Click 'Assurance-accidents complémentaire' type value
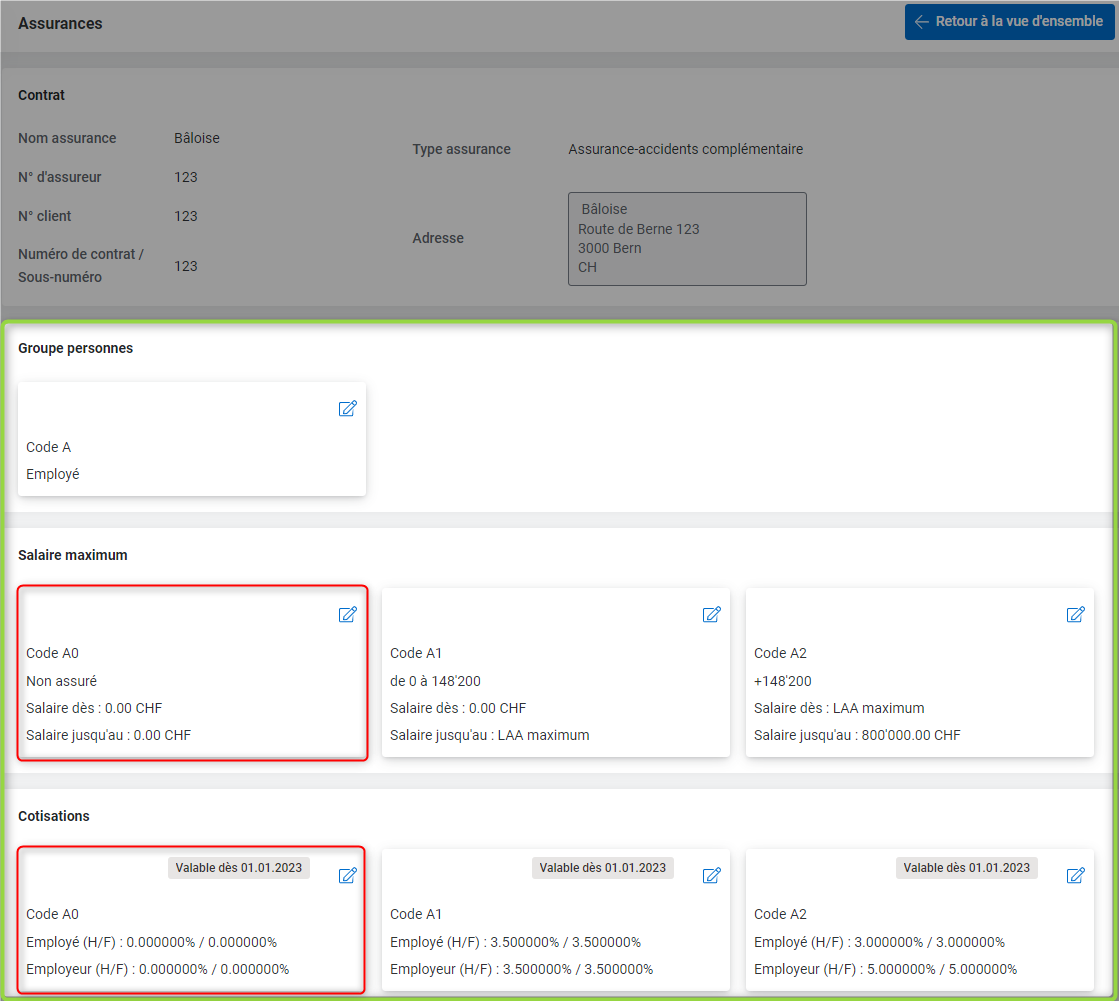 tap(685, 149)
